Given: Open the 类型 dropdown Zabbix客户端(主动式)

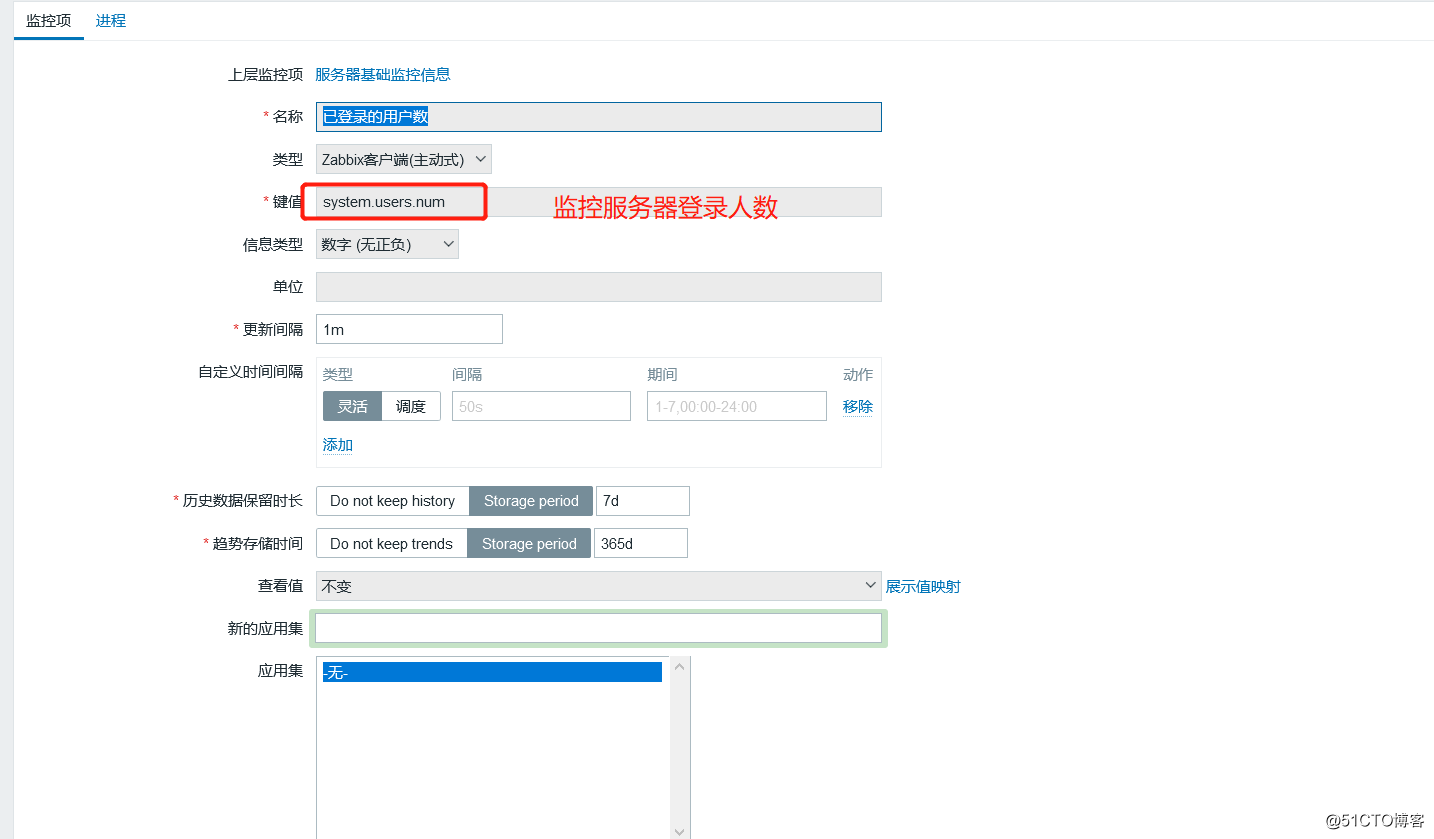Looking at the screenshot, I should [404, 159].
